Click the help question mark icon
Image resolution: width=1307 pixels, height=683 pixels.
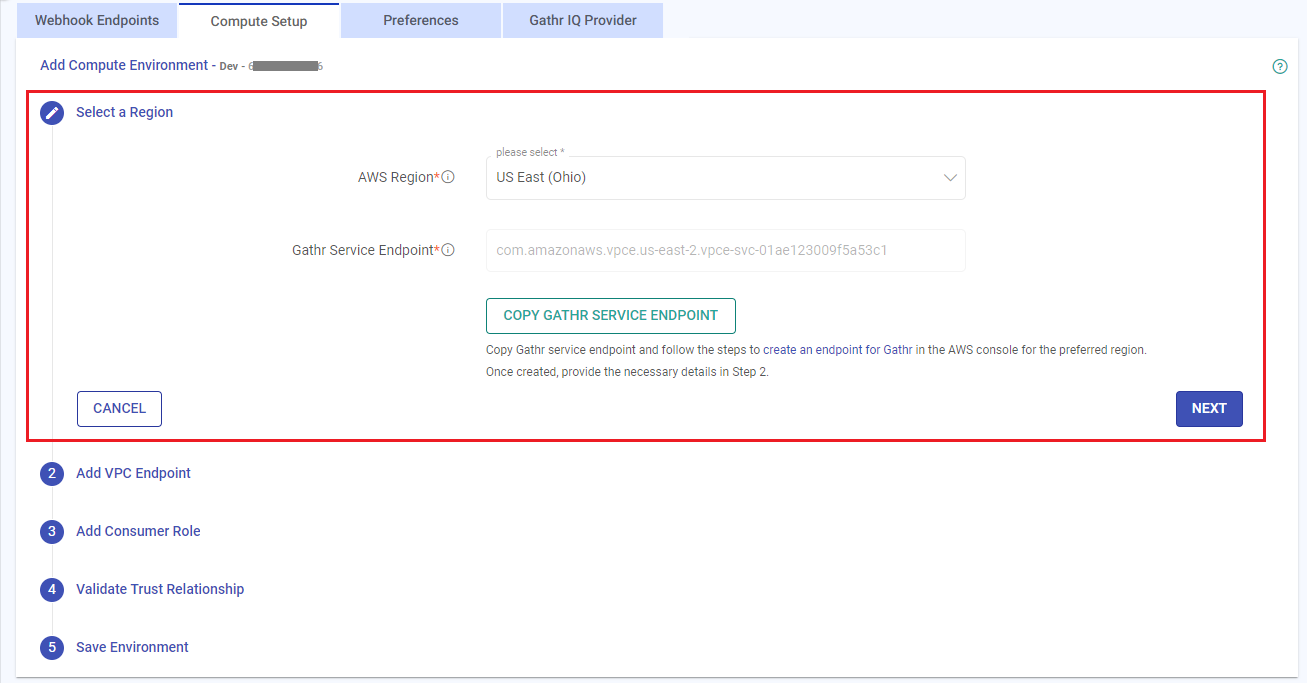pyautogui.click(x=1279, y=67)
